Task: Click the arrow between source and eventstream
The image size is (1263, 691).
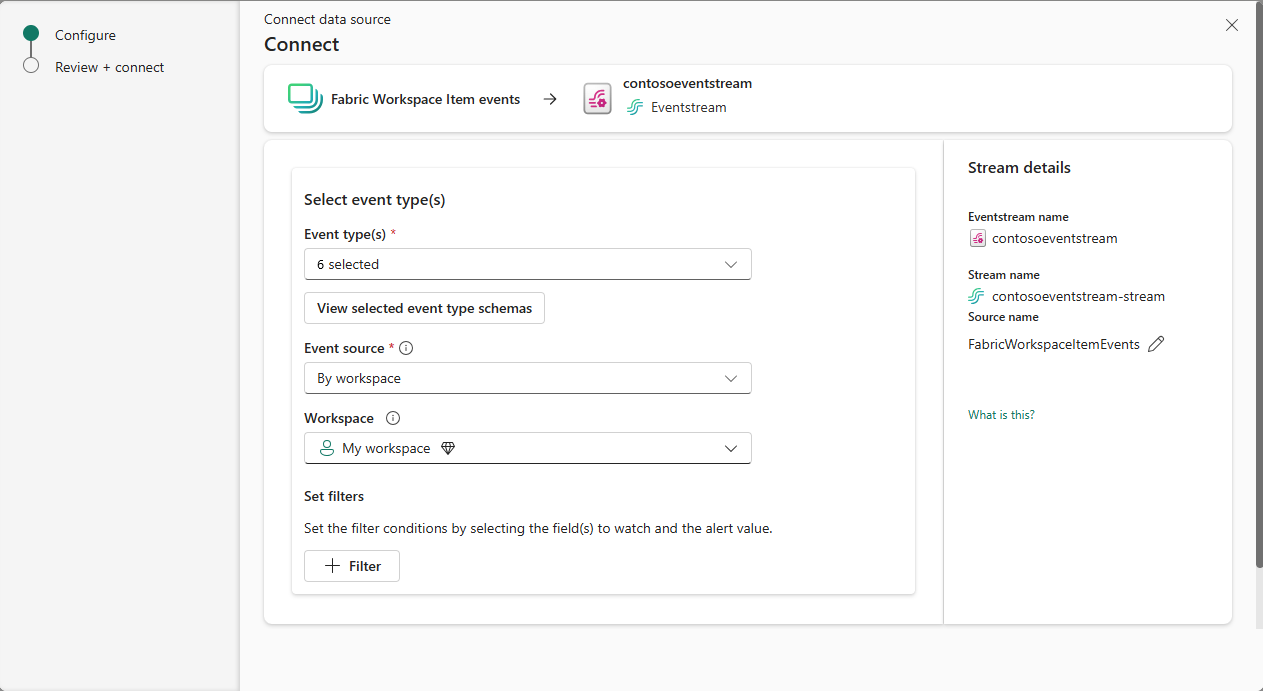Action: (x=550, y=98)
